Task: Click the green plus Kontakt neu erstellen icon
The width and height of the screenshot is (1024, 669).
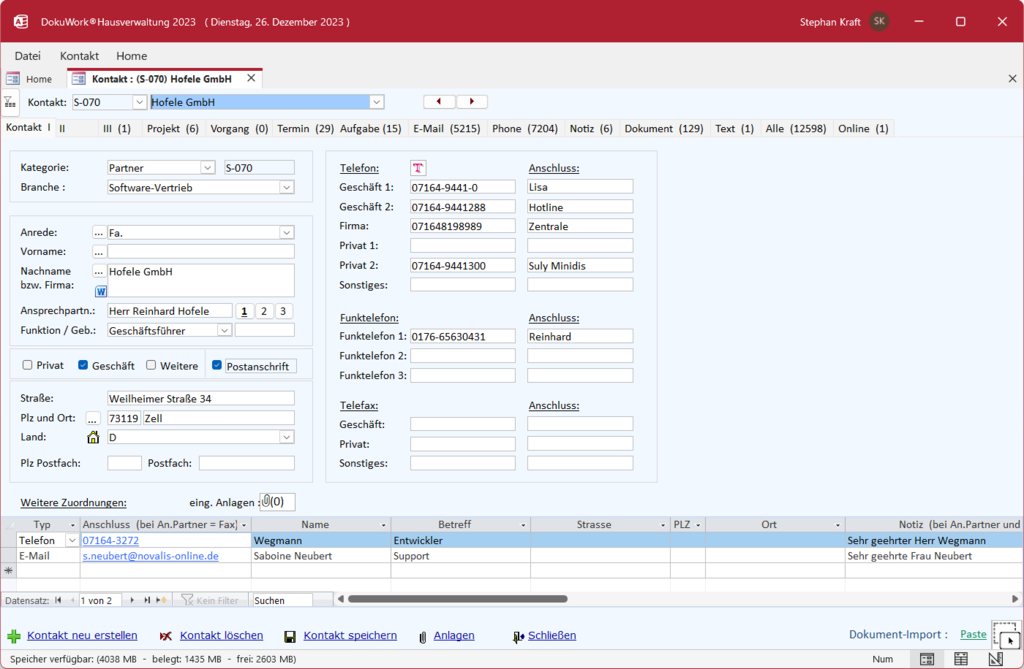Action: tap(14, 636)
